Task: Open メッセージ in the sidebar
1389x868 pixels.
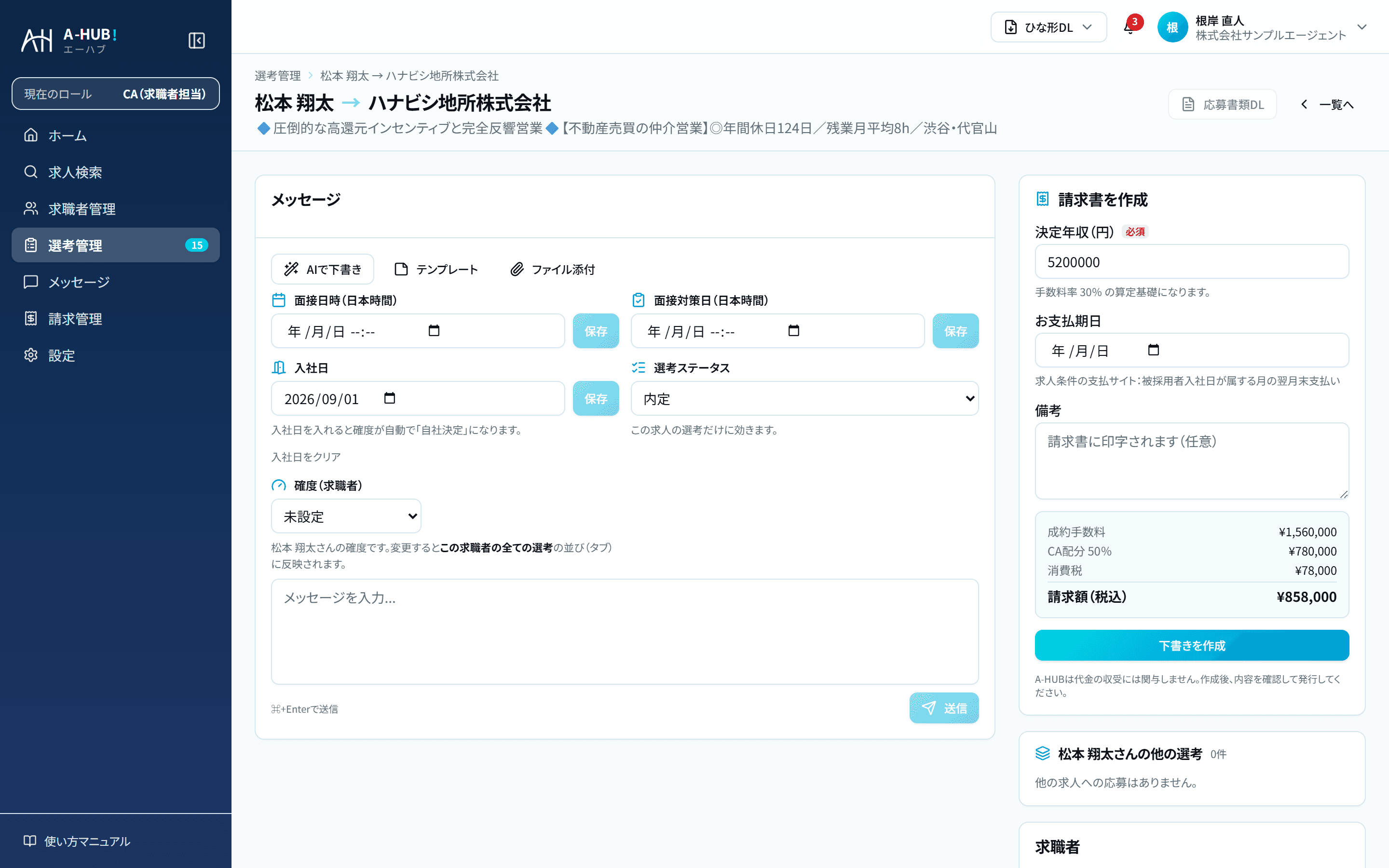Action: [x=115, y=282]
